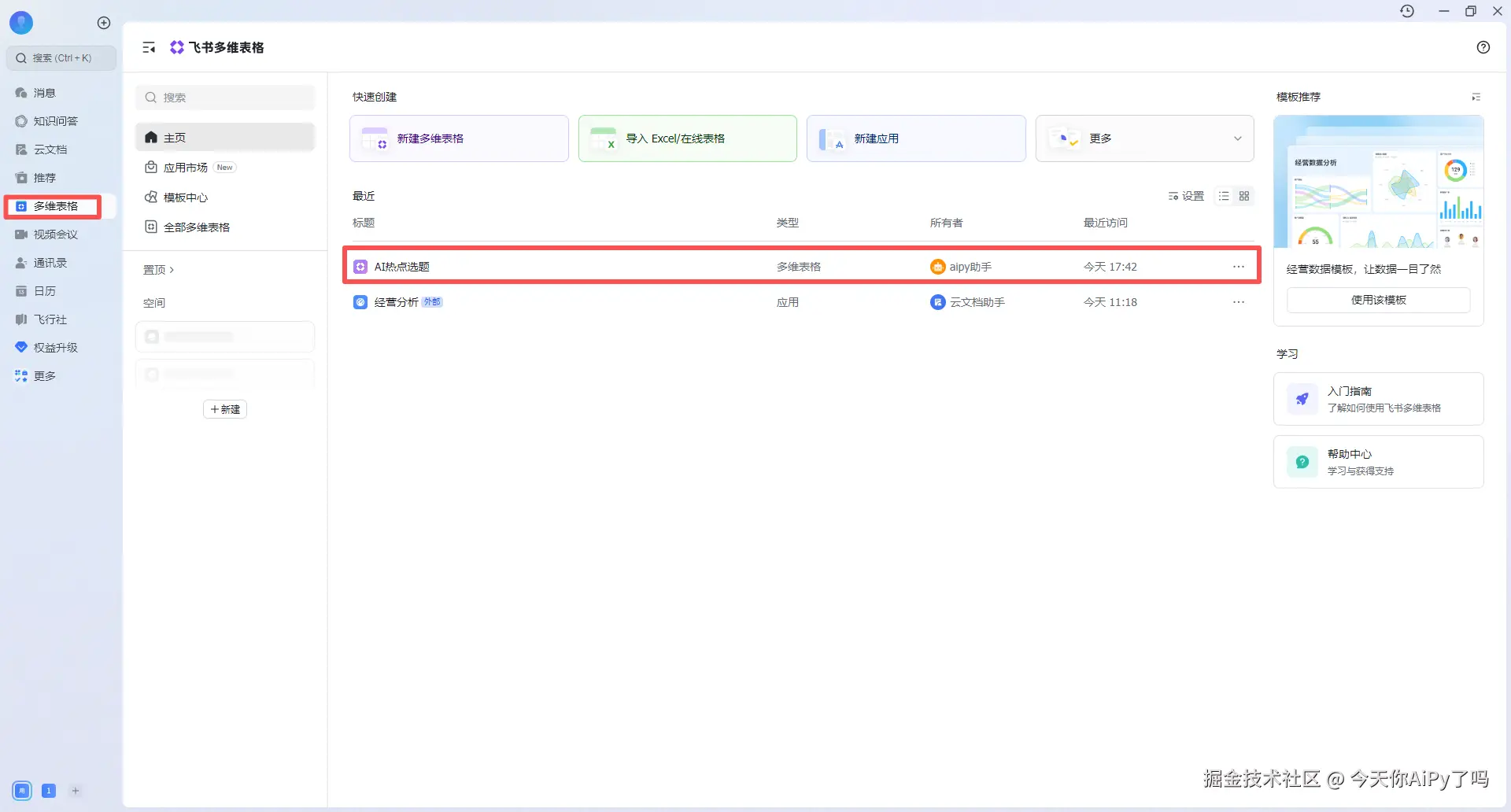Click the 经营分析 app icon
This screenshot has height=812, width=1511.
(360, 302)
